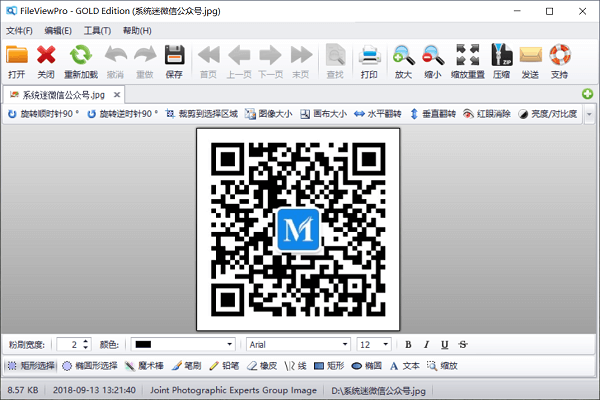This screenshot has width=600, height=400.
Task: Open the 帮助(H) menu
Action: coord(137,31)
